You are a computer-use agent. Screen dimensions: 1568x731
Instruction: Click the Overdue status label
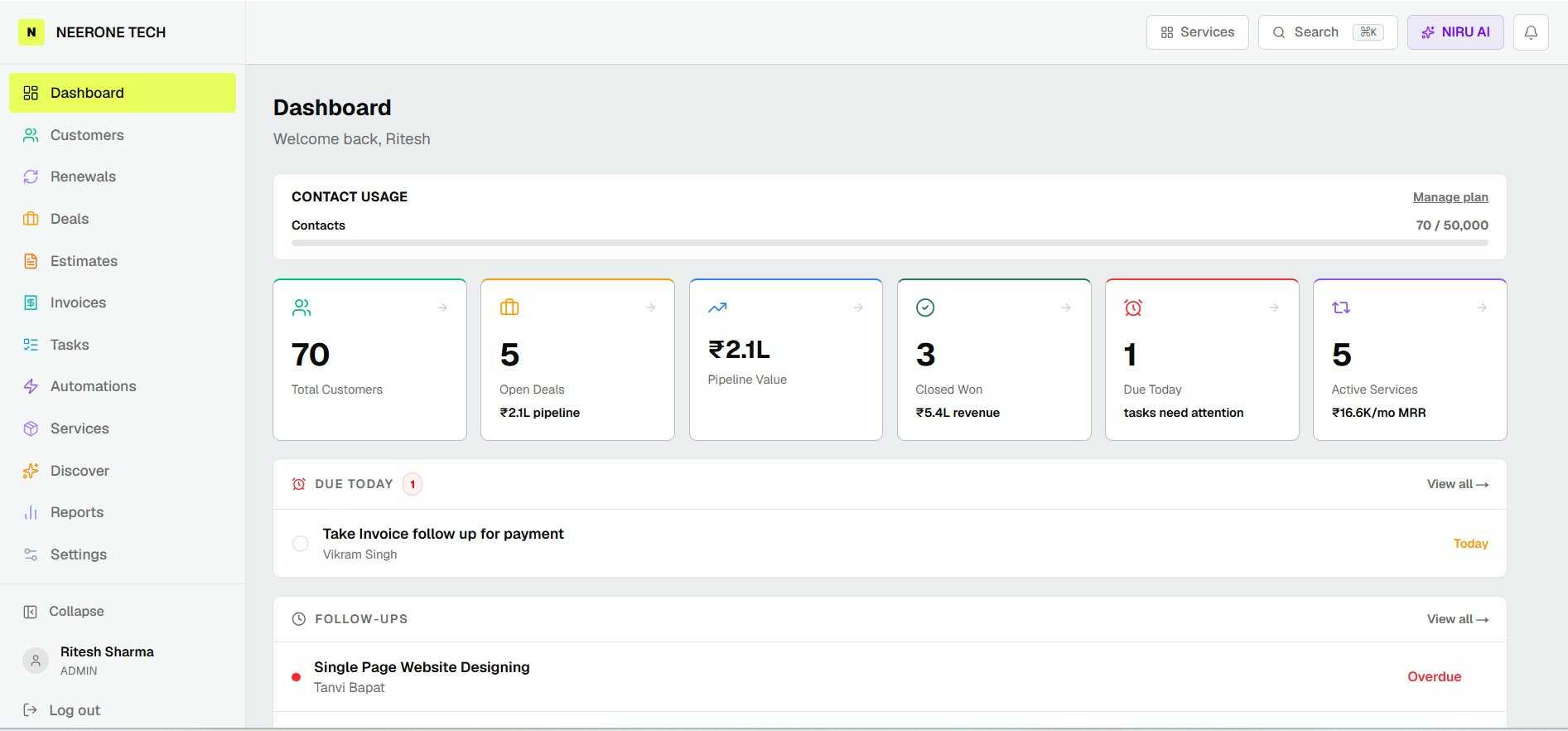(x=1434, y=677)
